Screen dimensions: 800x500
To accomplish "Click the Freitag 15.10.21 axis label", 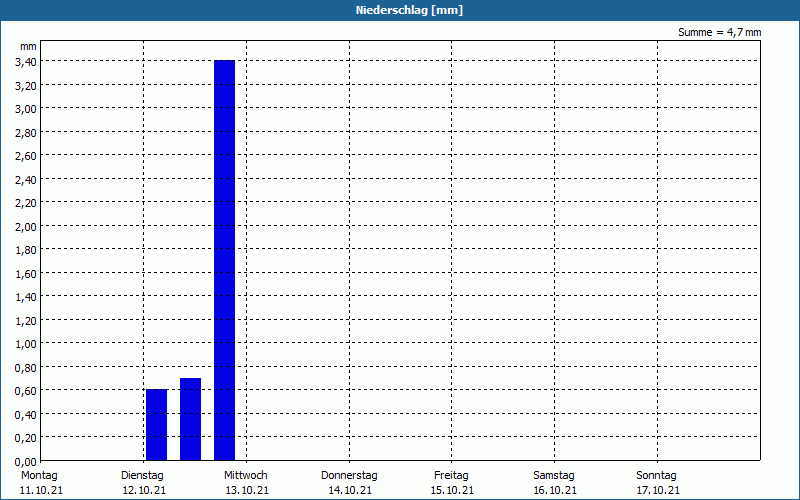I will [x=452, y=483].
